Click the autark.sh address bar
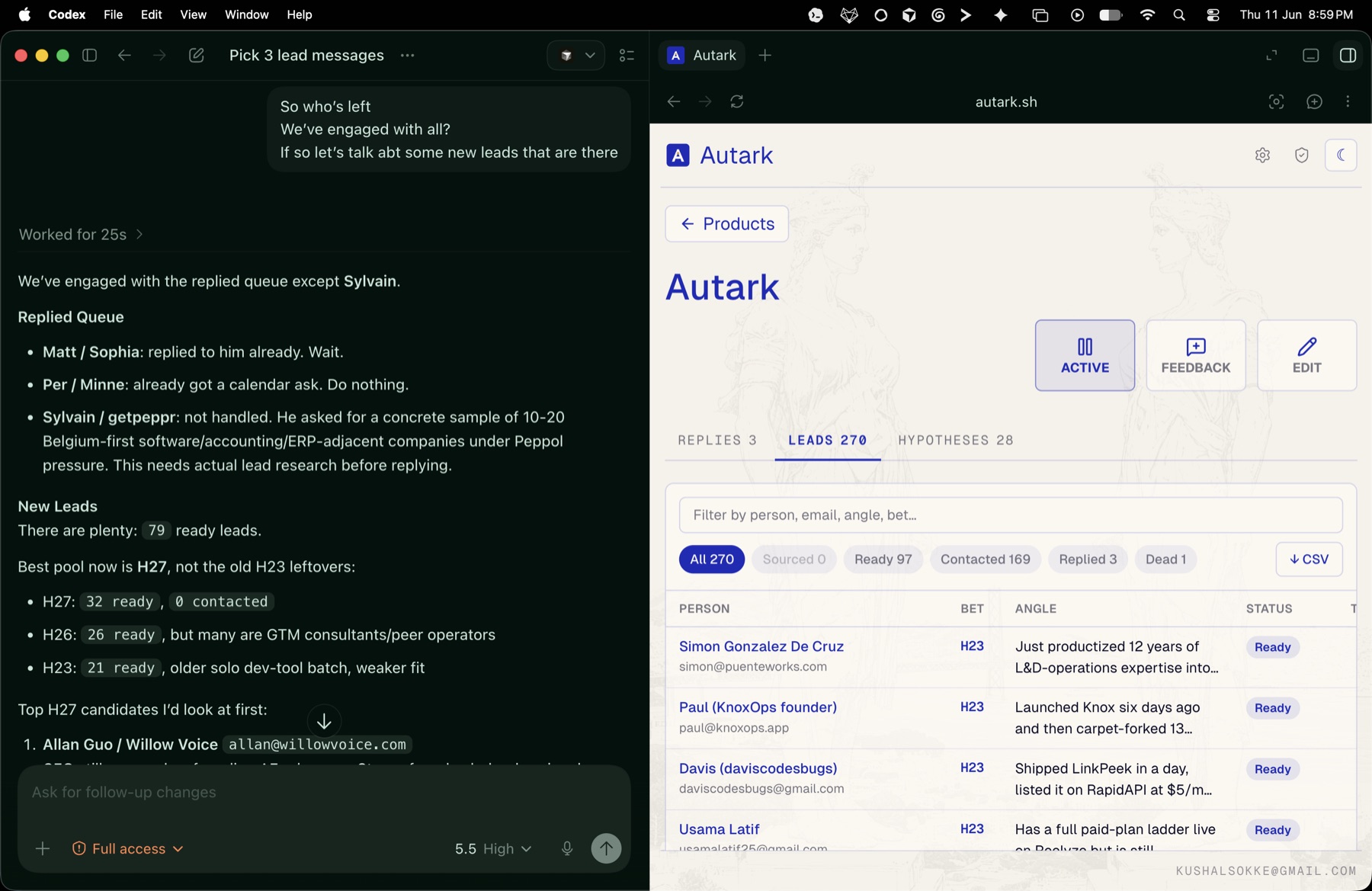Image resolution: width=1372 pixels, height=891 pixels. click(x=1006, y=102)
